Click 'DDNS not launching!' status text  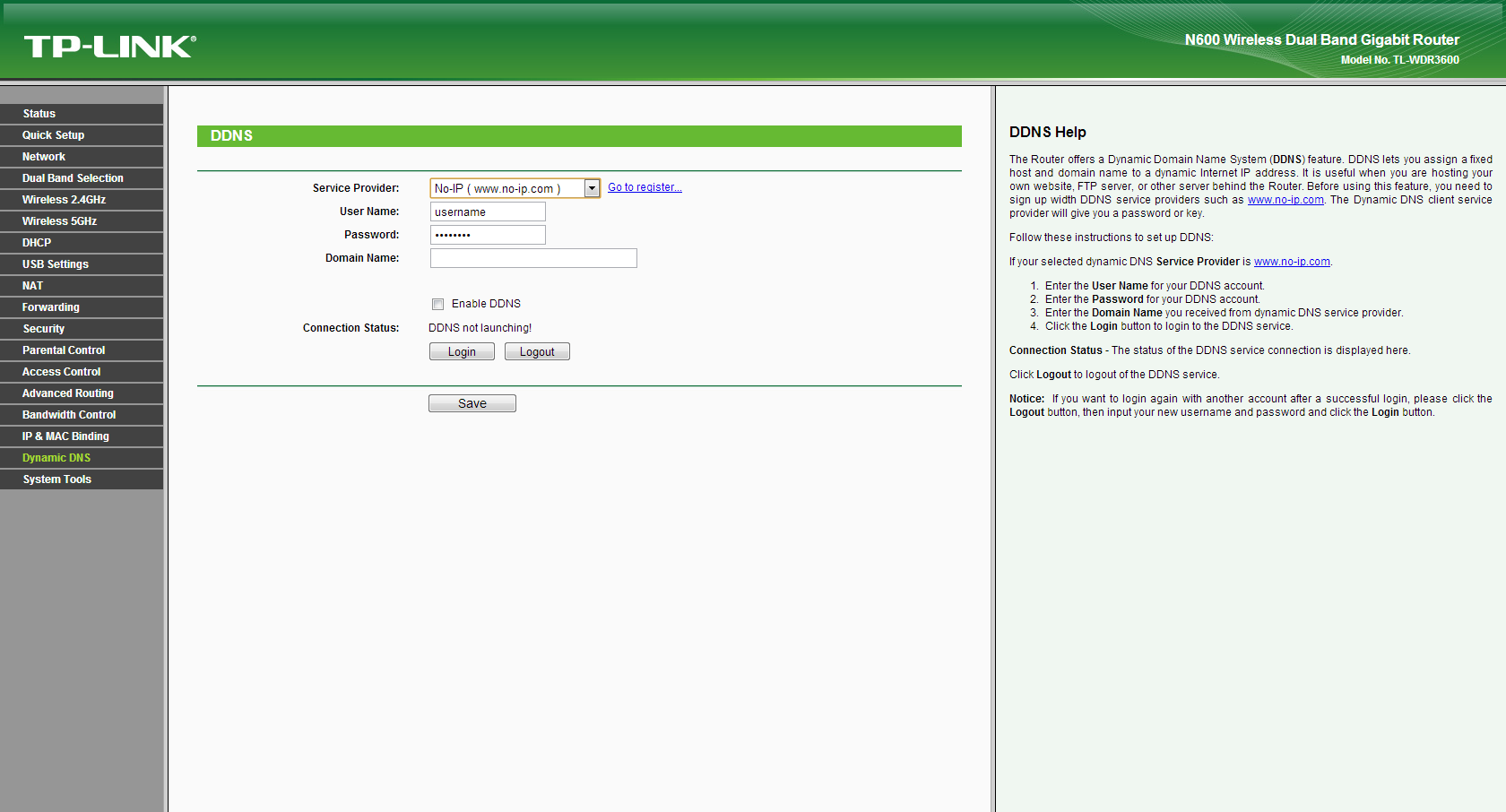[480, 328]
